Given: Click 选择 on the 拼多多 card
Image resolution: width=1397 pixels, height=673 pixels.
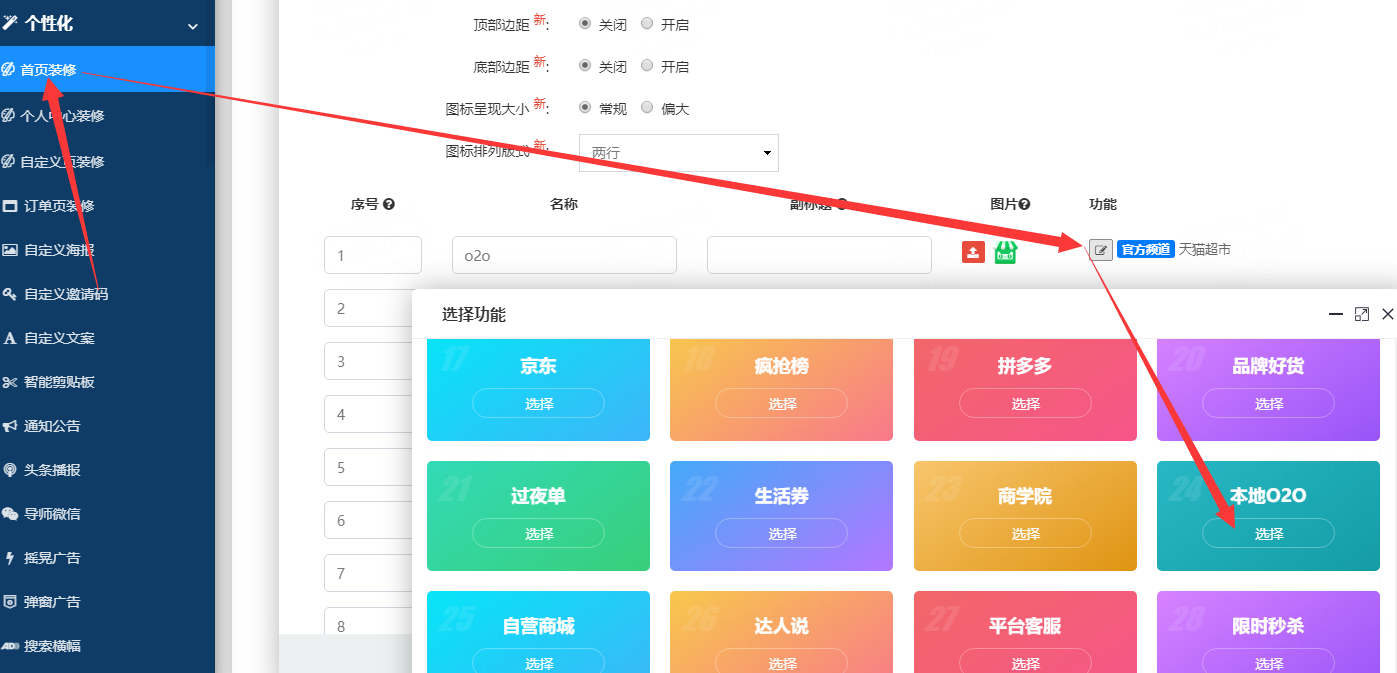Looking at the screenshot, I should 1025,403.
